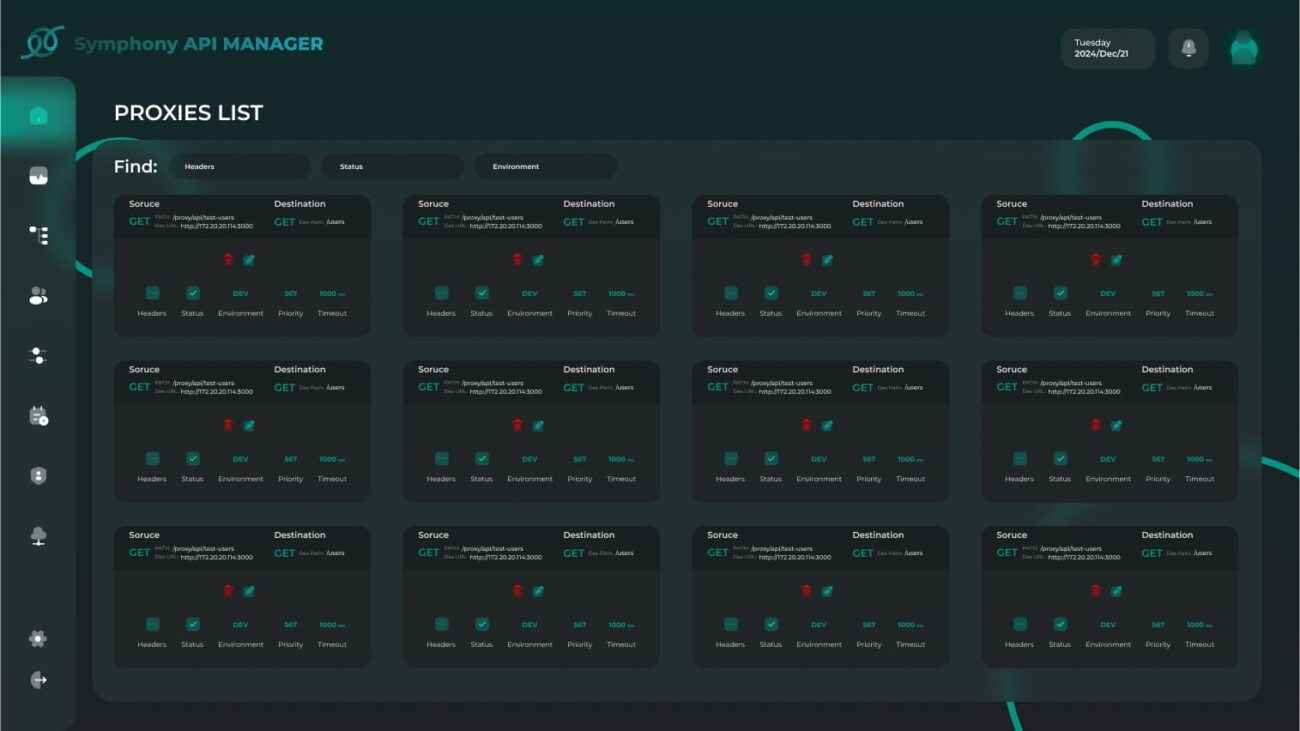Open the Environment filter dropdown

coord(545,167)
